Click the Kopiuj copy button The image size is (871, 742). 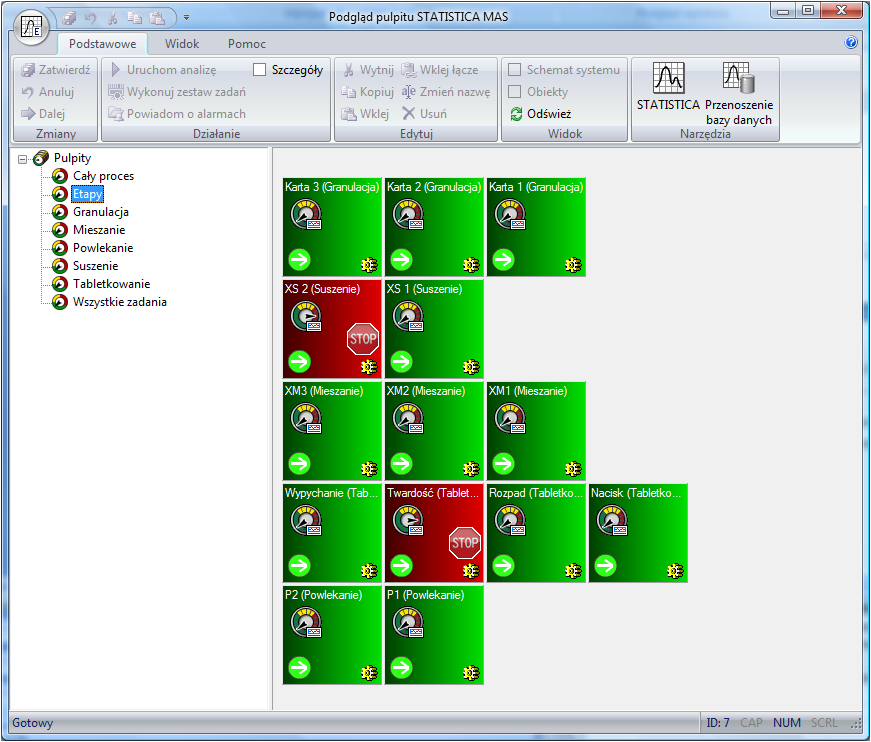pos(368,92)
